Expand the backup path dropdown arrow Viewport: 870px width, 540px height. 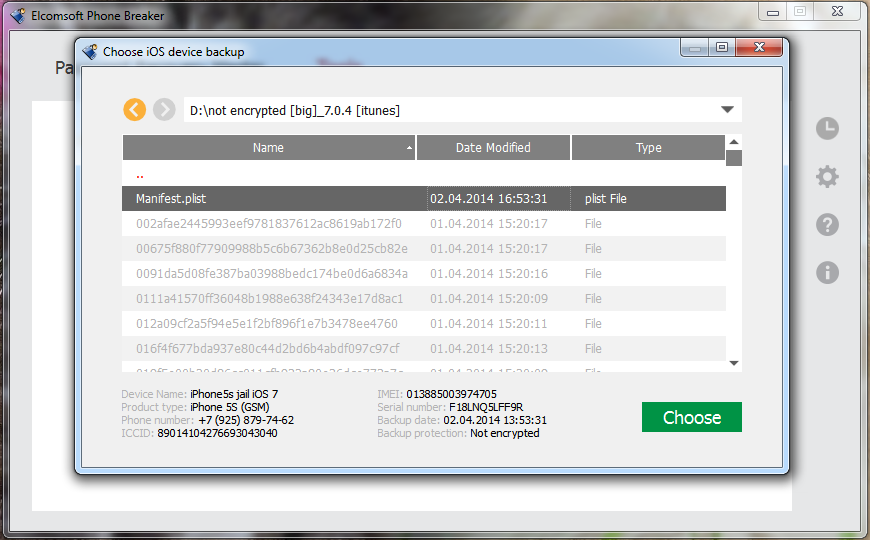pos(727,110)
